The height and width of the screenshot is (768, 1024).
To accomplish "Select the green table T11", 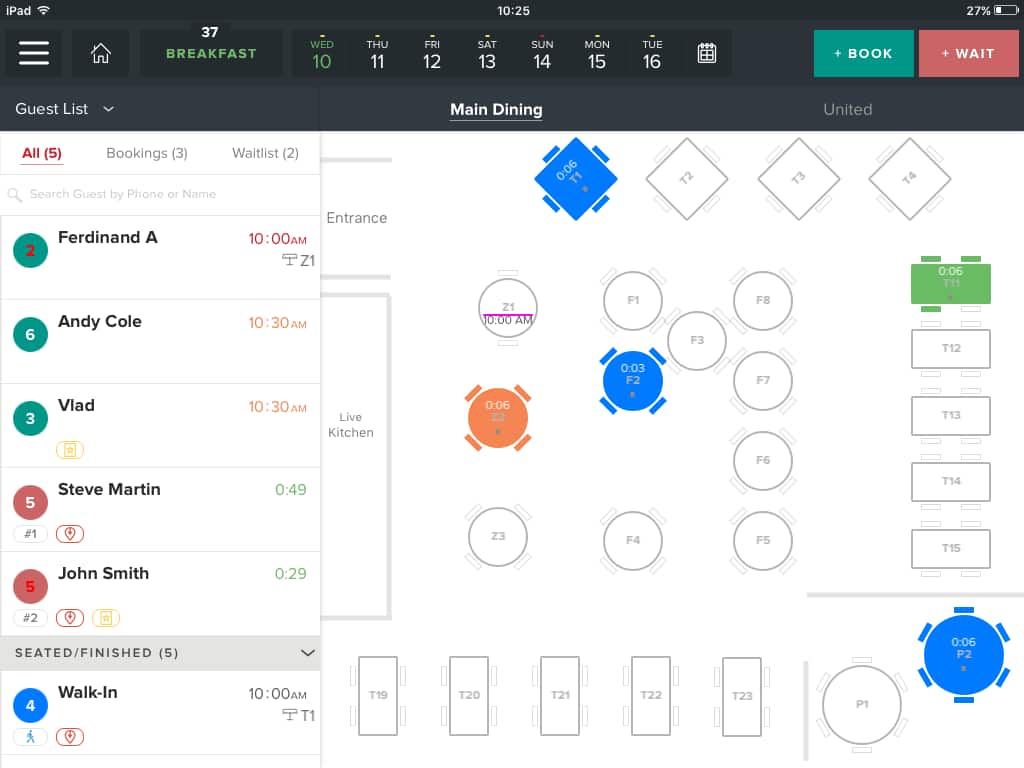I will pos(950,283).
